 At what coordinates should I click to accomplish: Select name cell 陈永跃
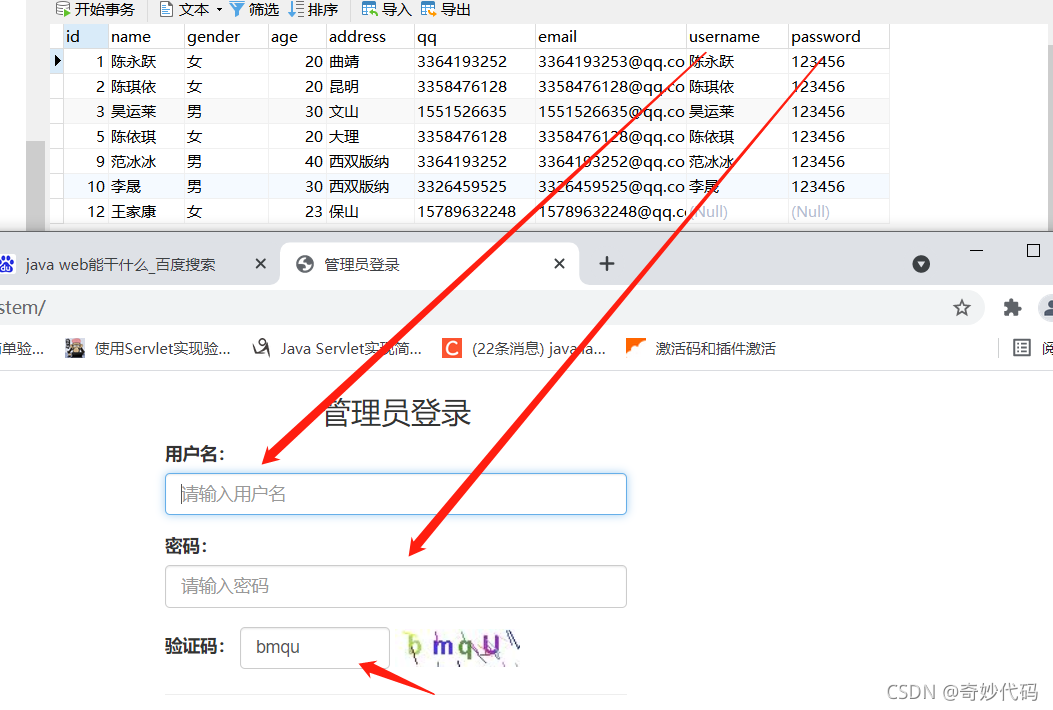tap(146, 62)
